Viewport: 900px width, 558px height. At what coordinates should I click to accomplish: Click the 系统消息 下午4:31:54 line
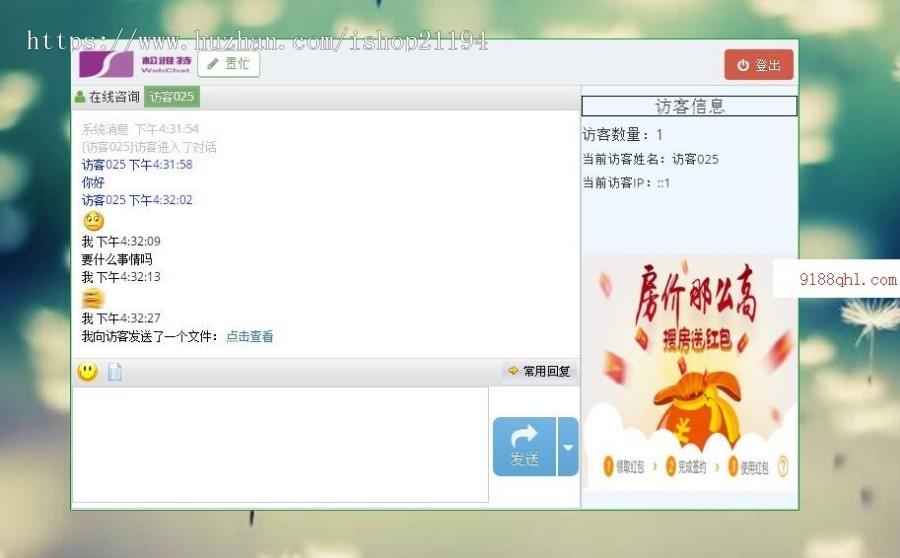coord(140,129)
